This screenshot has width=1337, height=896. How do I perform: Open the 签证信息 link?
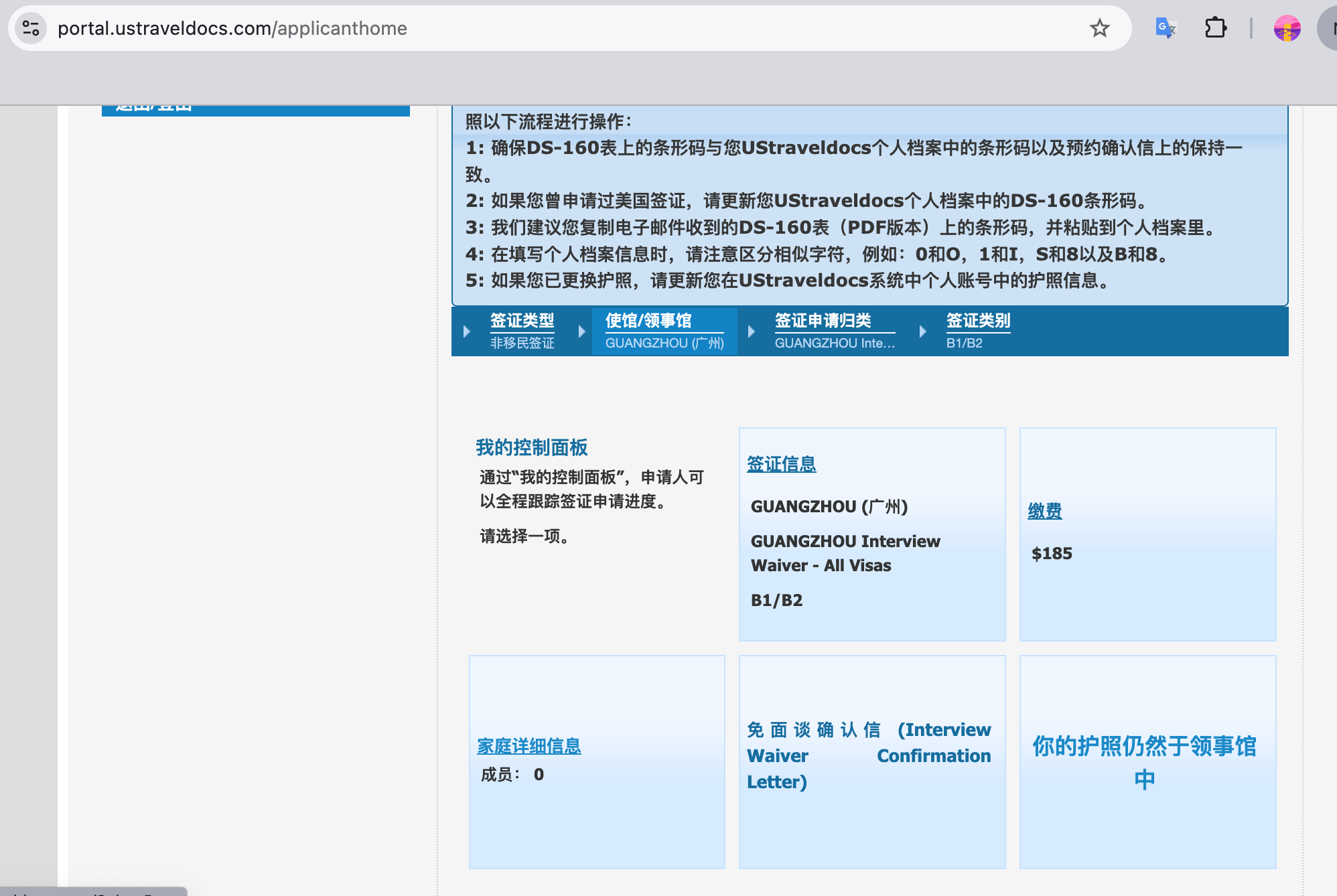point(781,464)
